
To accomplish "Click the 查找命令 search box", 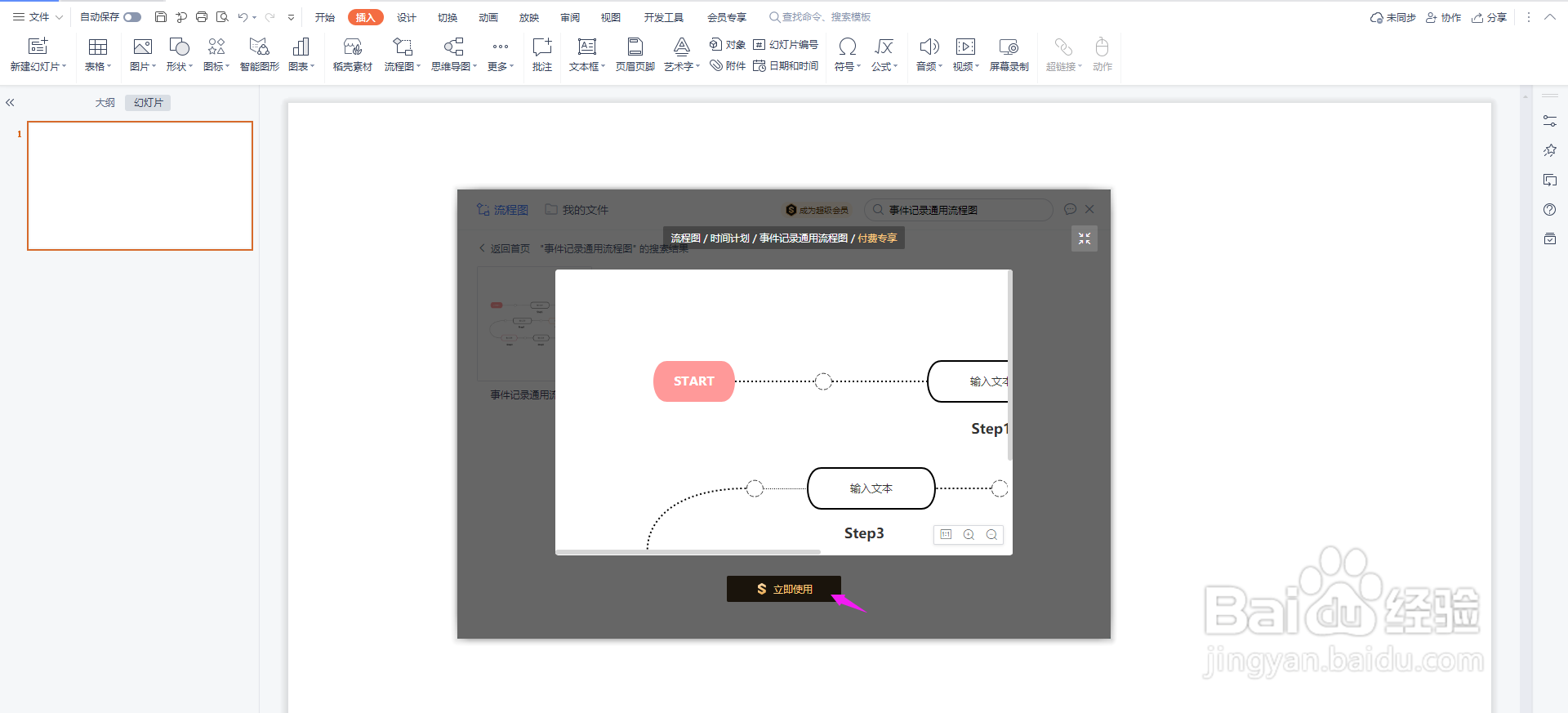I will (821, 17).
